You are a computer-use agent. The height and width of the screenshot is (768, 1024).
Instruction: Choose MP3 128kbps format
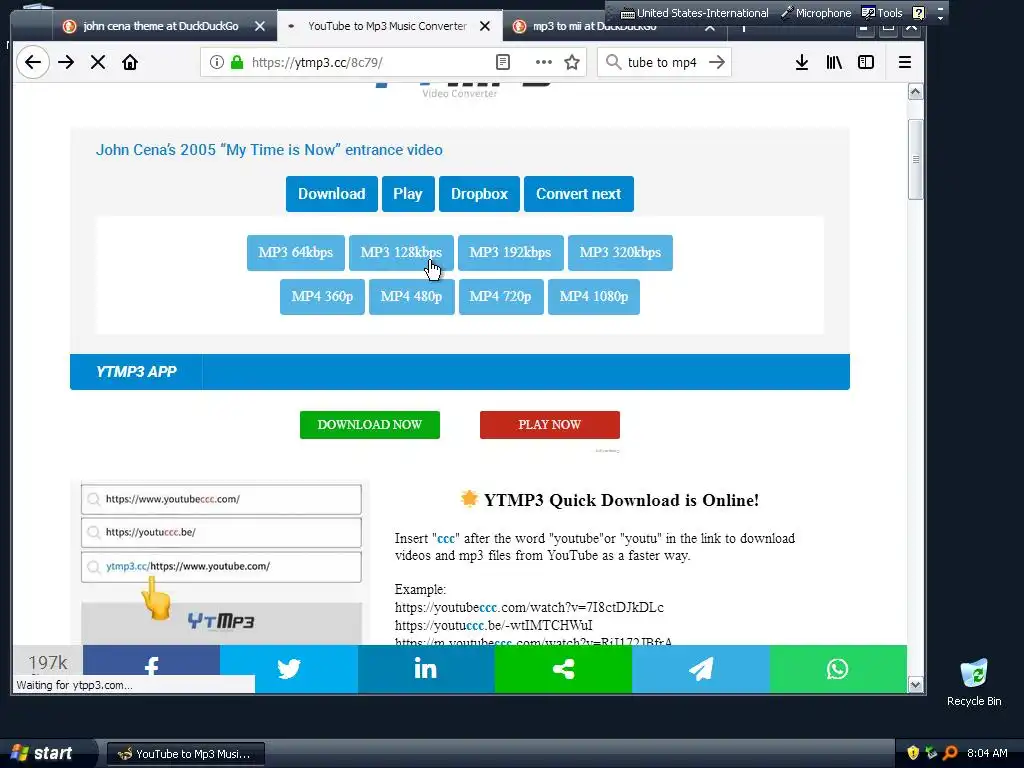click(401, 253)
